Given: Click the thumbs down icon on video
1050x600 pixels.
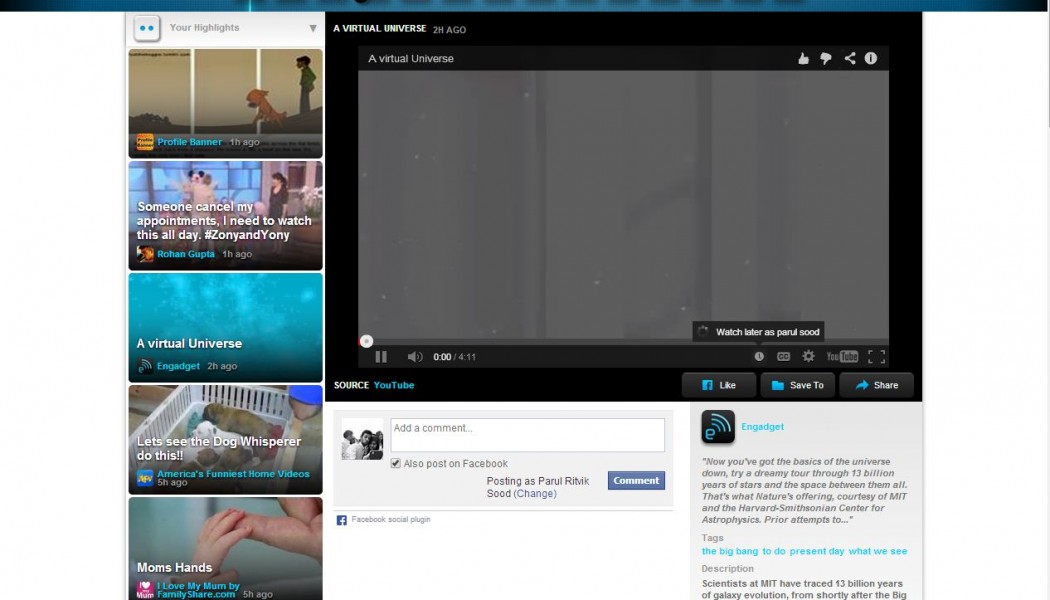Looking at the screenshot, I should pyautogui.click(x=826, y=59).
